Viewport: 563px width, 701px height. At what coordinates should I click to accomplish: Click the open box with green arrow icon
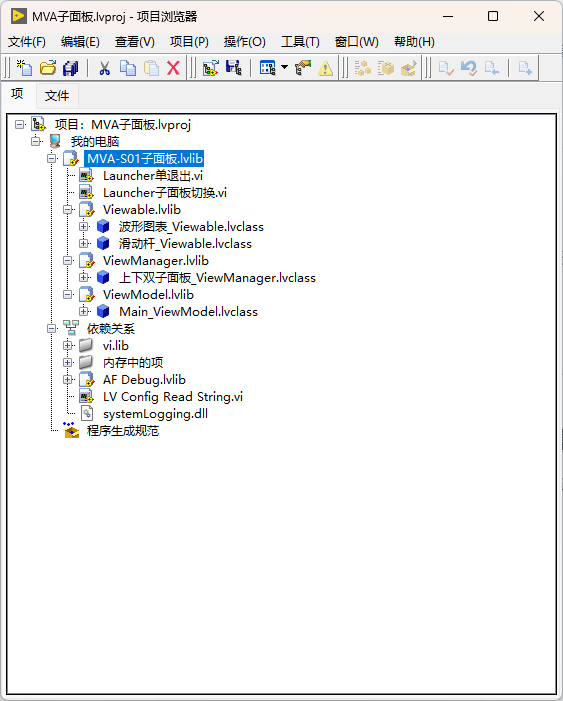(x=409, y=68)
